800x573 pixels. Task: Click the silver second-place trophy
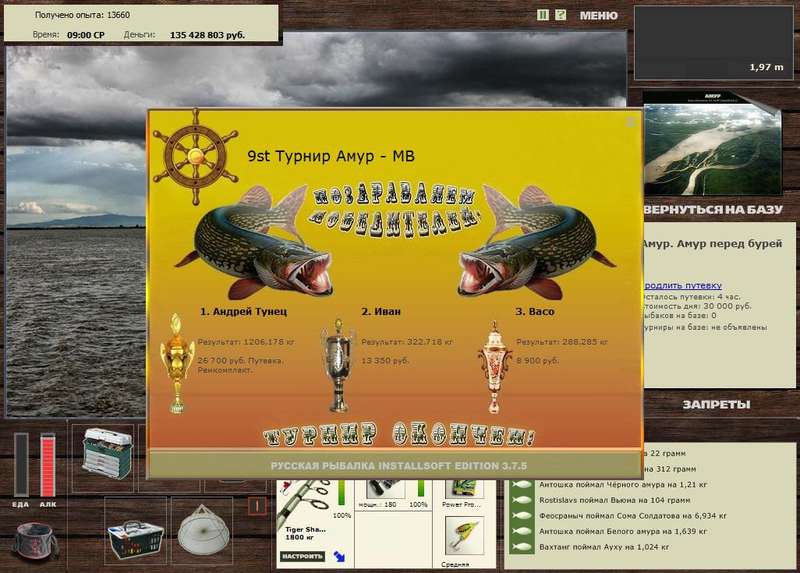point(338,365)
